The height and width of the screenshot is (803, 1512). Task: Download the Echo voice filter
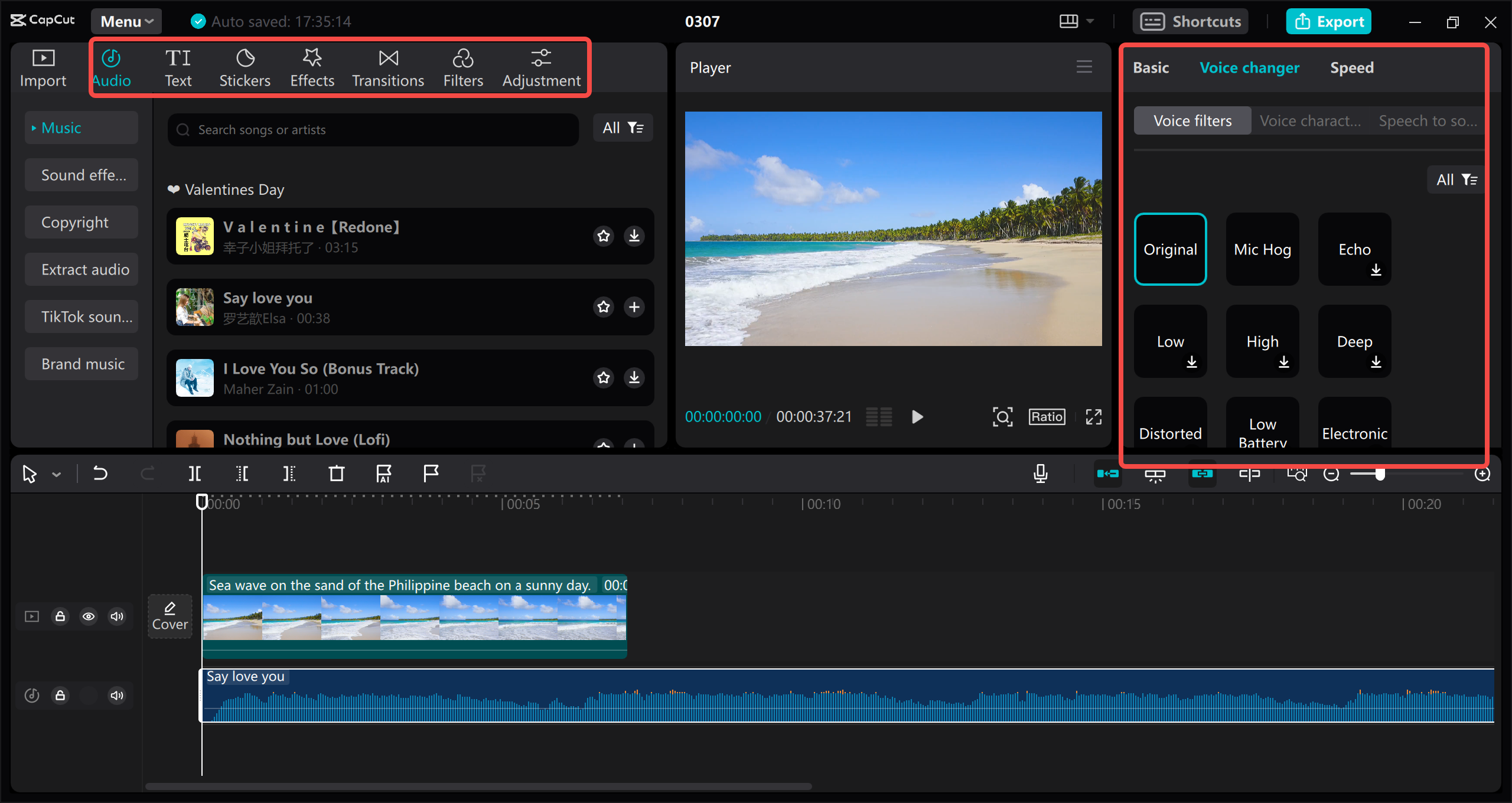coord(1377,270)
